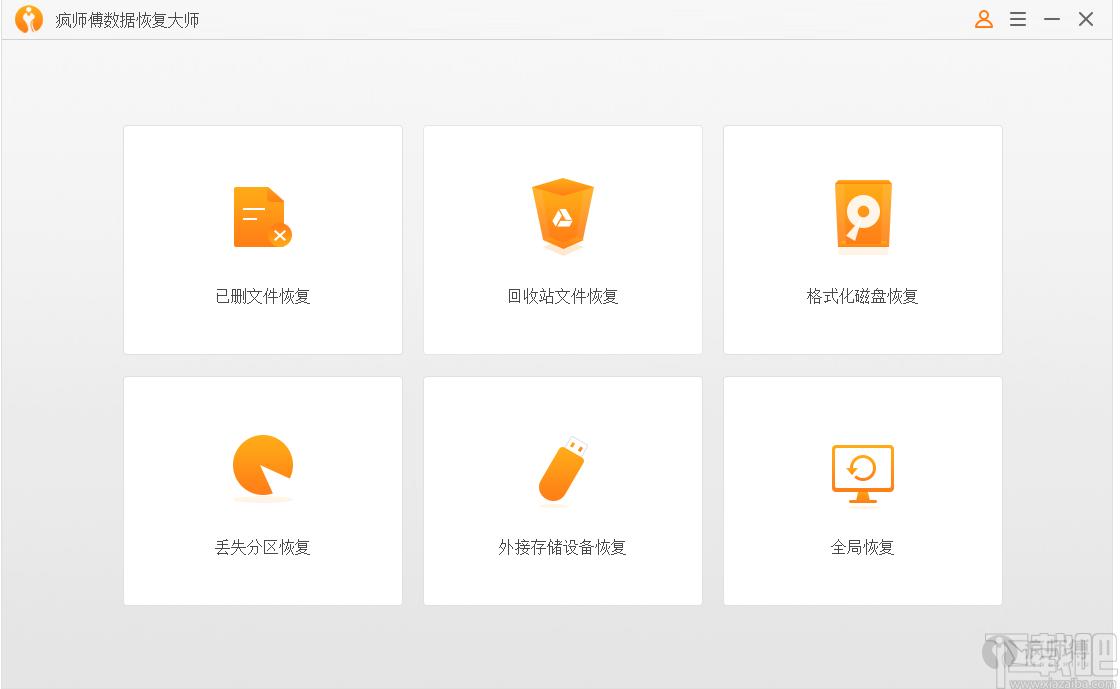This screenshot has height=689, width=1120.
Task: Open the user account icon
Action: 984,19
